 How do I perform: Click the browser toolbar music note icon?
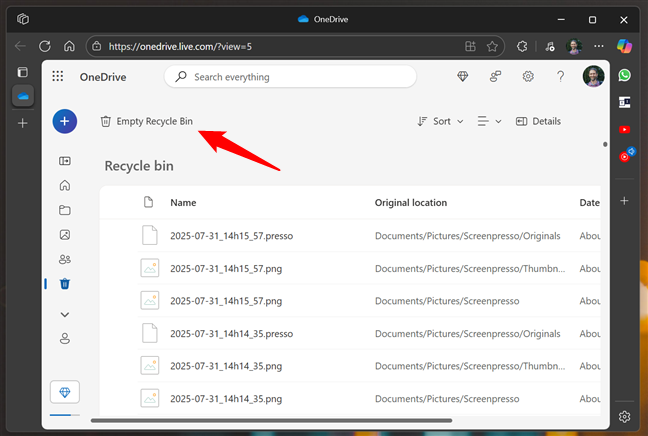tap(550, 46)
